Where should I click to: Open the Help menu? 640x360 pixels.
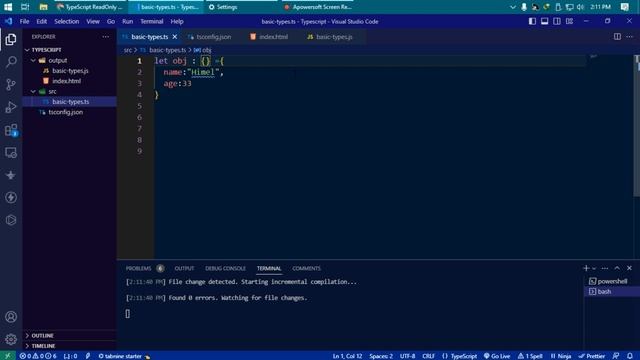click(x=177, y=21)
